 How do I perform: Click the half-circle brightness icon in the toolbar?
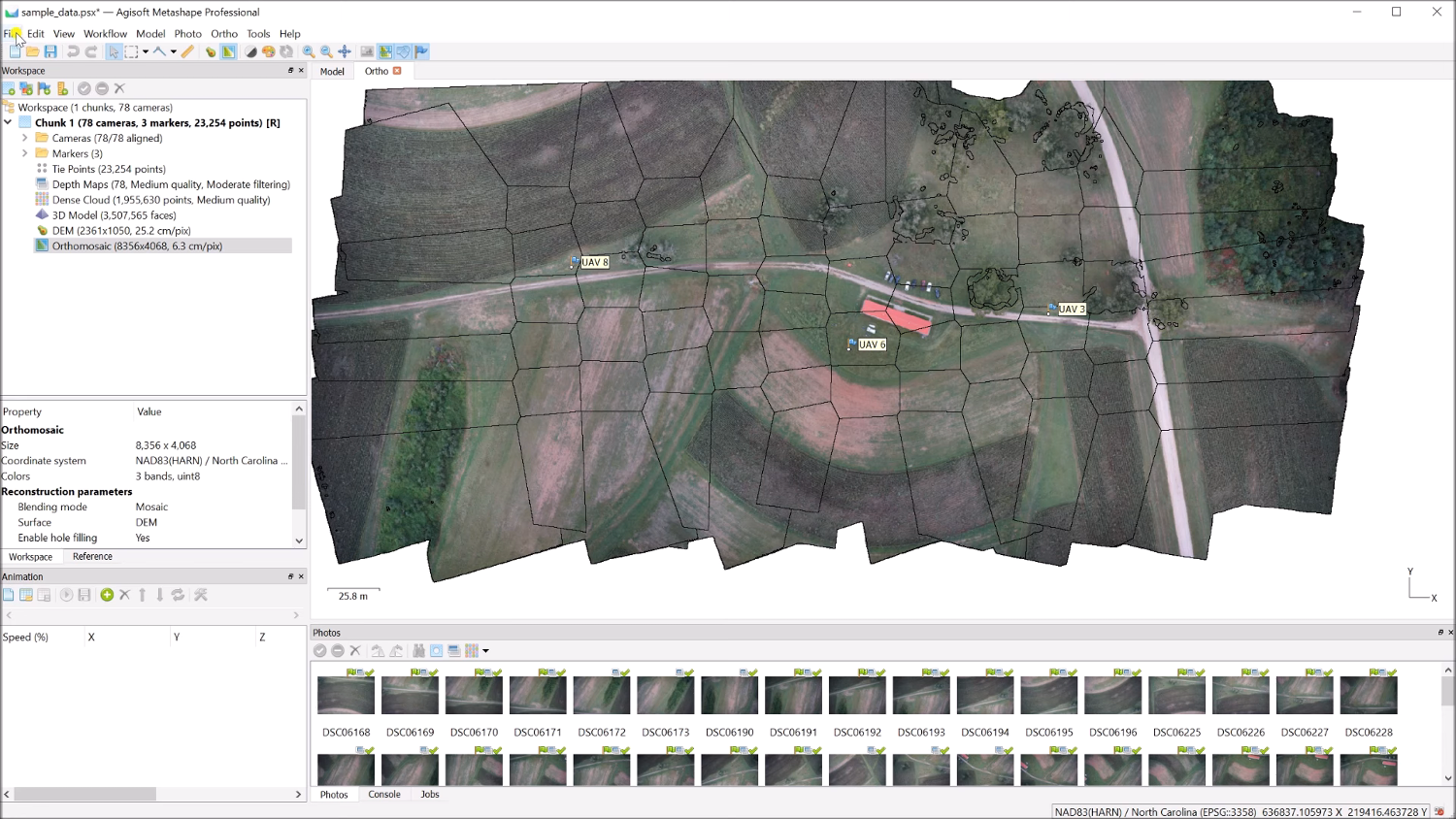coord(250,52)
